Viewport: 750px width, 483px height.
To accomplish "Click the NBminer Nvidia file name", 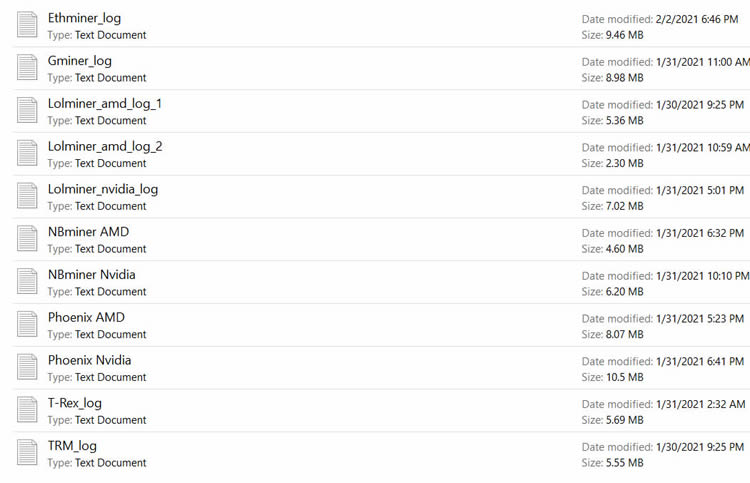I will pyautogui.click(x=92, y=275).
